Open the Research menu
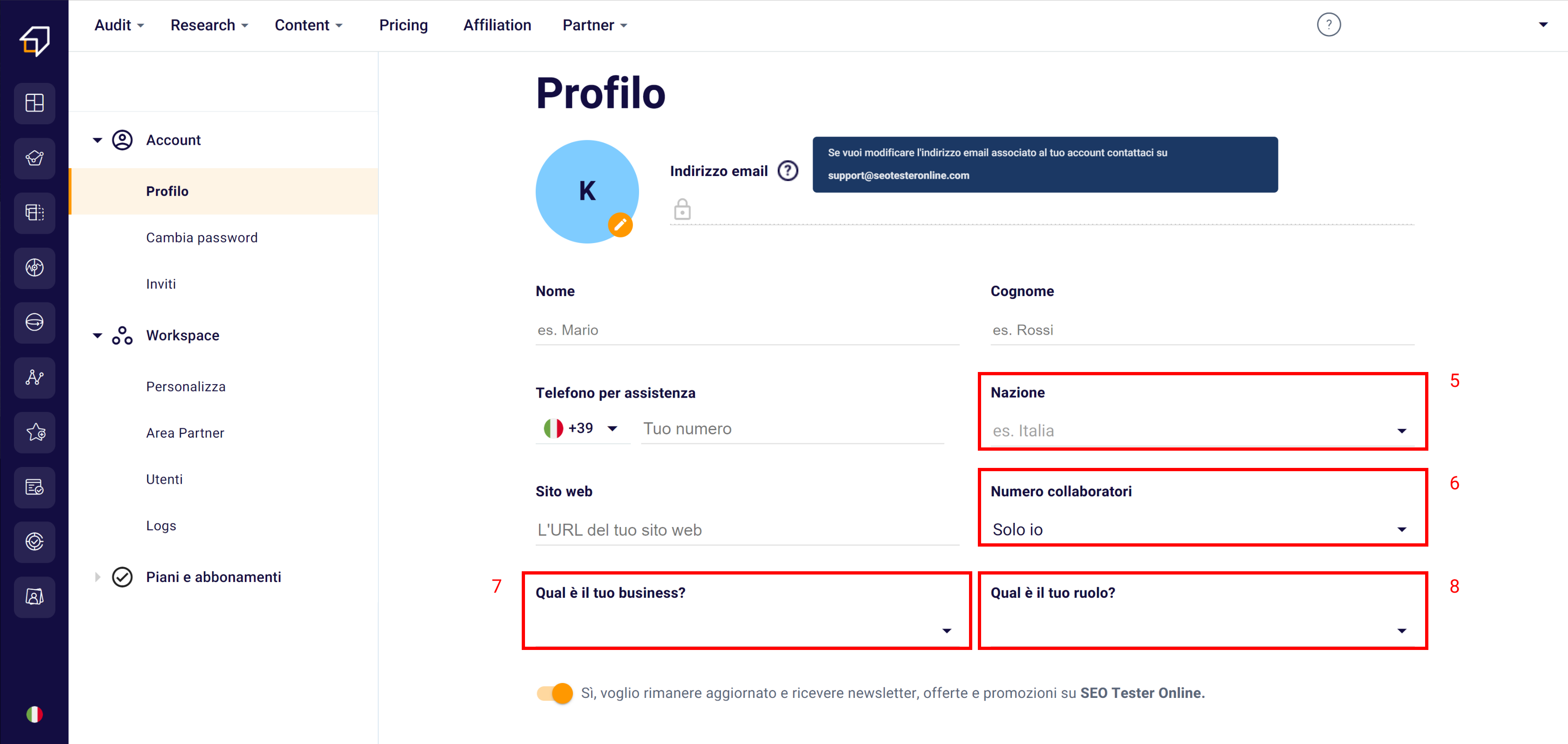The image size is (1568, 744). click(x=209, y=25)
